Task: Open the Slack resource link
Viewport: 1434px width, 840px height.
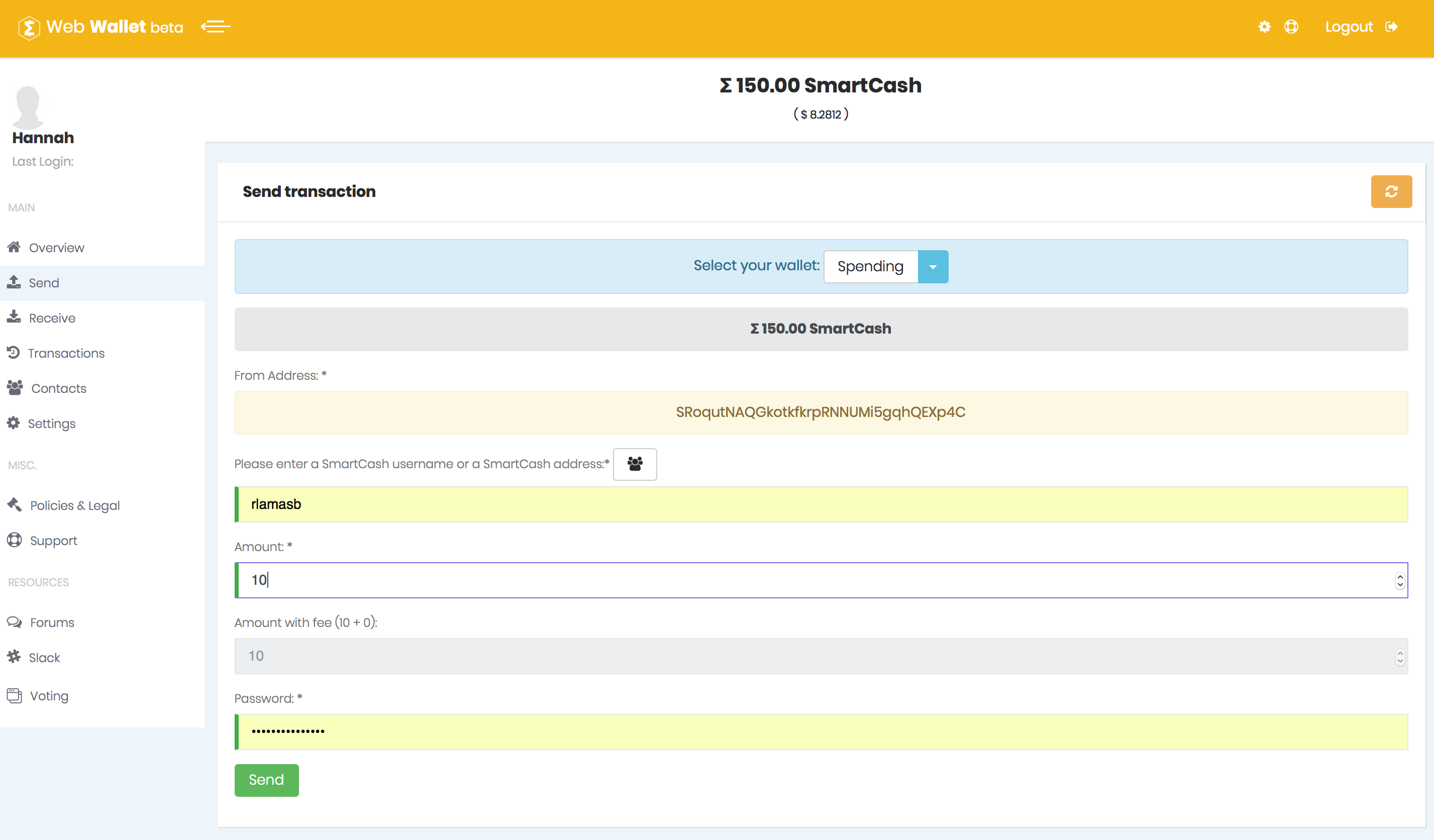Action: pyautogui.click(x=44, y=658)
